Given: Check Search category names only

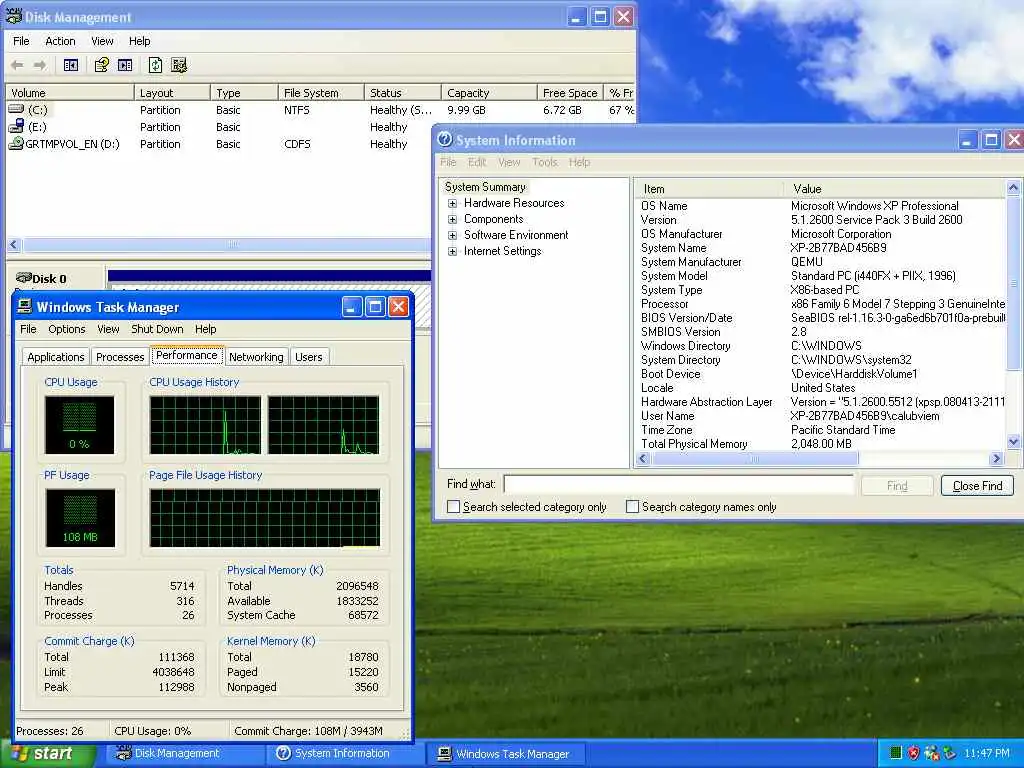Looking at the screenshot, I should point(632,507).
